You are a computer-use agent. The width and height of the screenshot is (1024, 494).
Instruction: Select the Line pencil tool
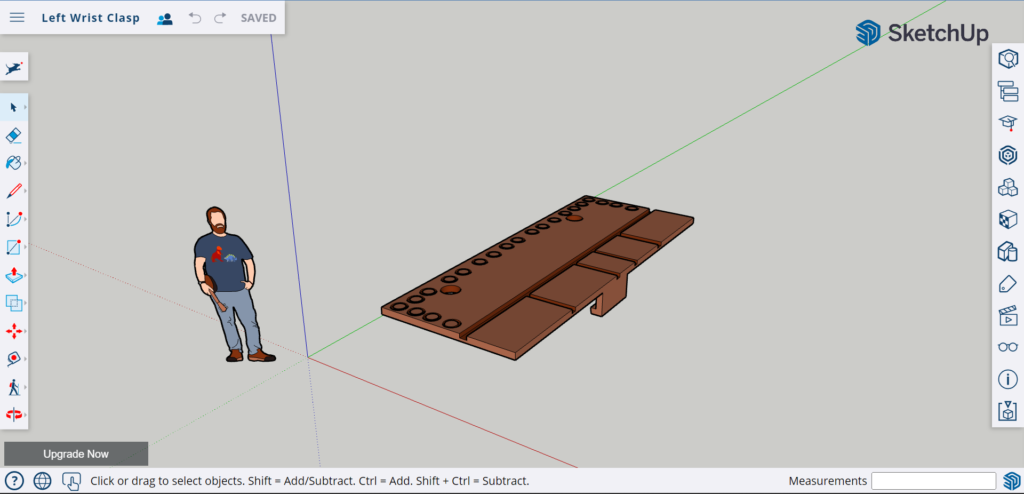click(x=14, y=191)
